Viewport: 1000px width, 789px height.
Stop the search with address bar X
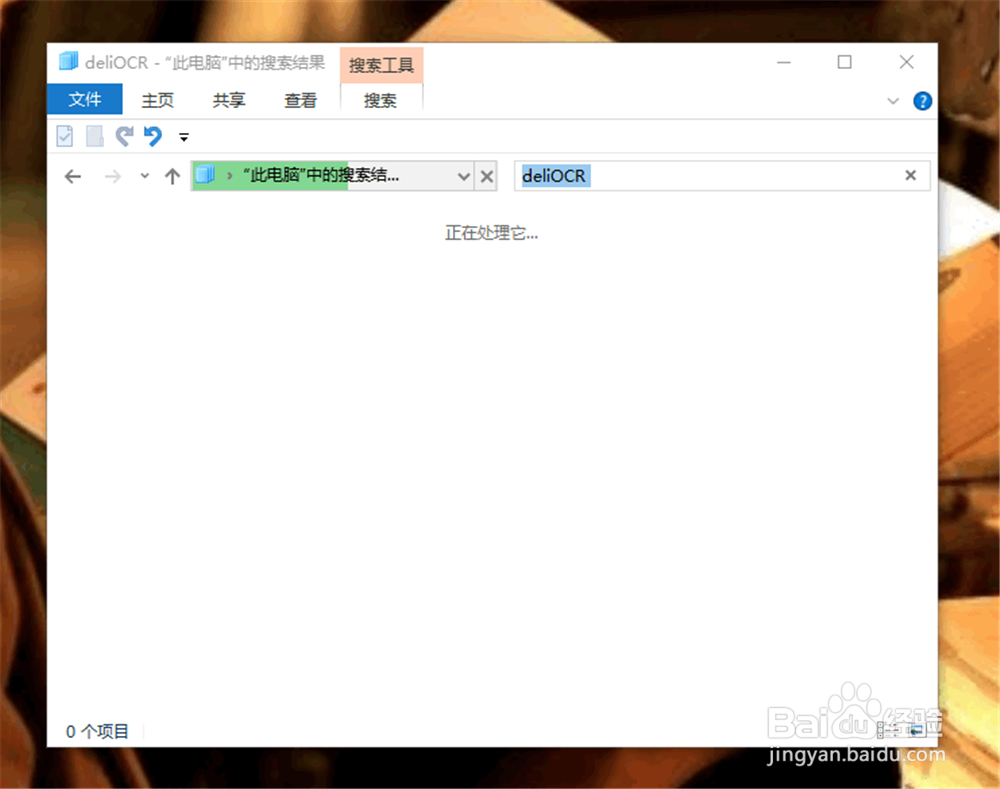(487, 176)
